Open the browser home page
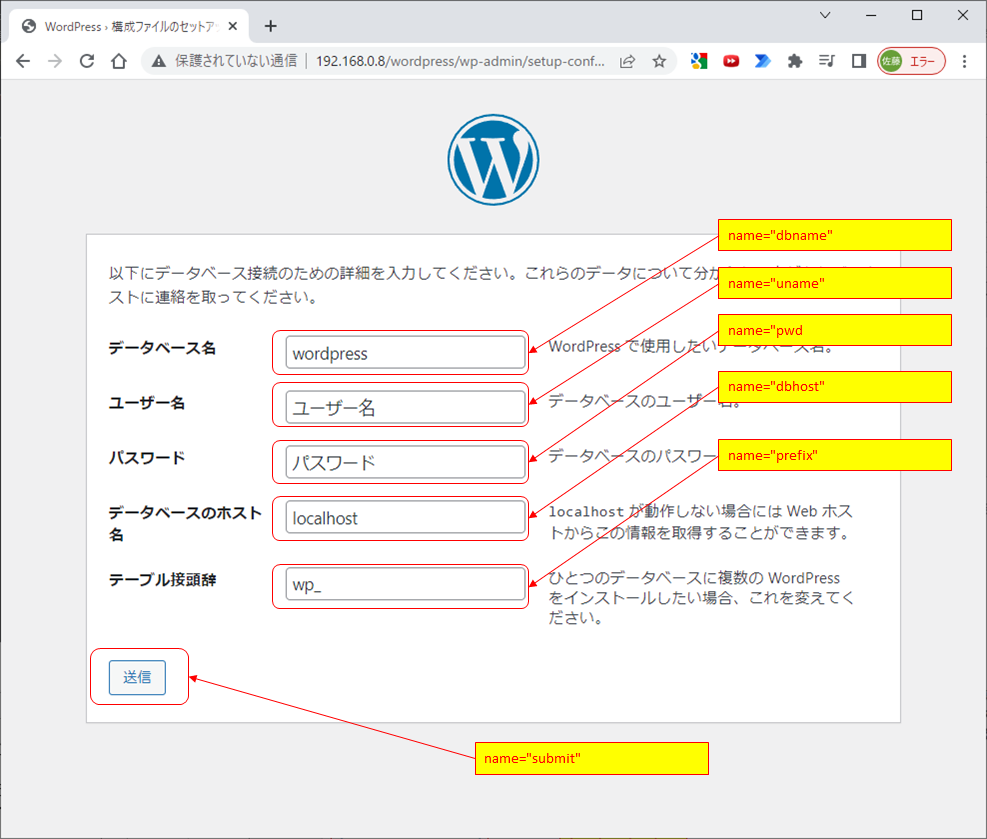987x839 pixels. [119, 61]
